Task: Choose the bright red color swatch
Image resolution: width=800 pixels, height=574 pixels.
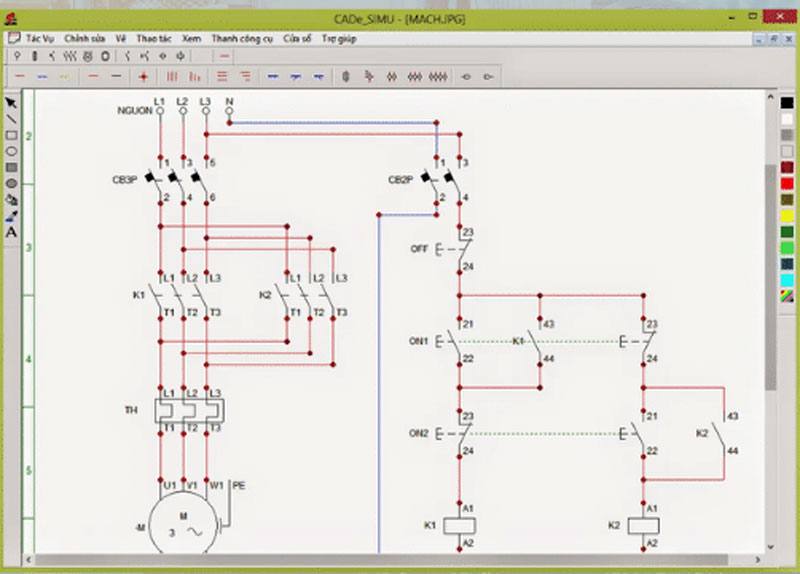Action: (x=787, y=183)
